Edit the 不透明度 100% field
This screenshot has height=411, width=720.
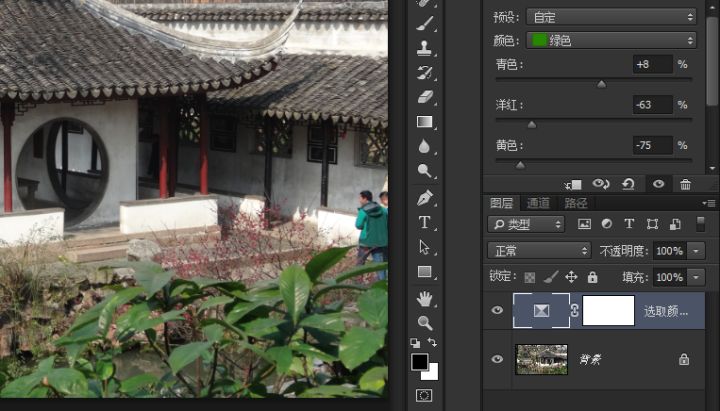coord(670,251)
